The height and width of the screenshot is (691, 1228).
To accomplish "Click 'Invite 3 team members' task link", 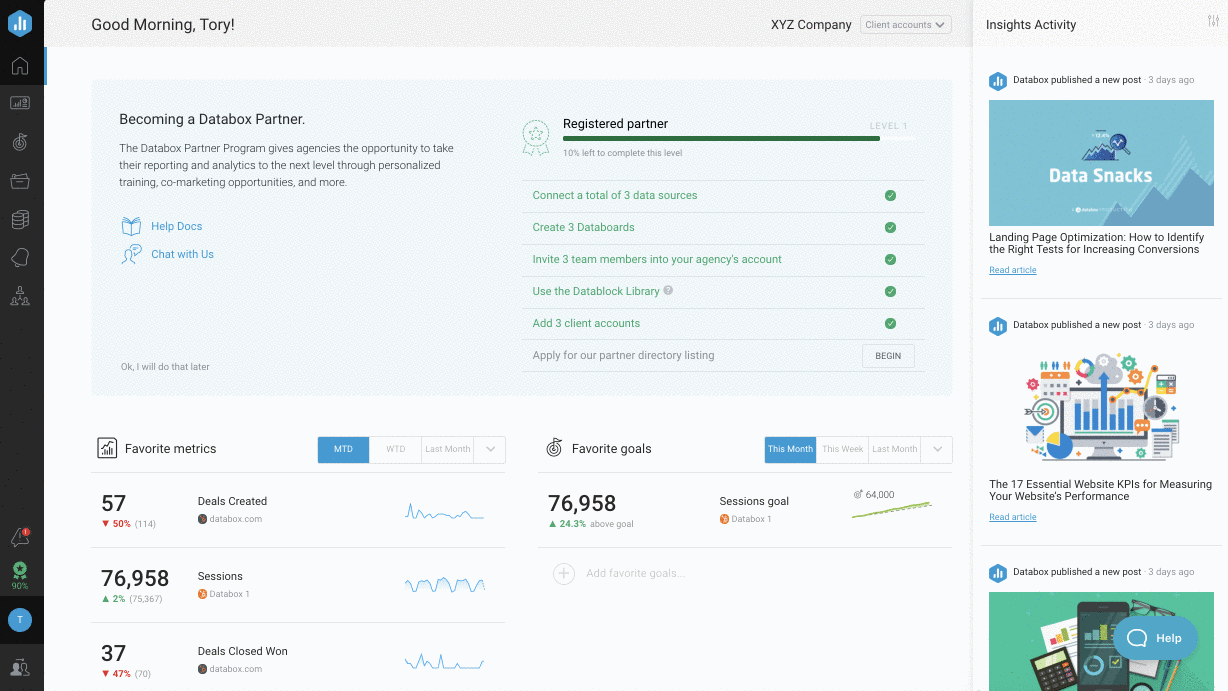I will click(656, 260).
